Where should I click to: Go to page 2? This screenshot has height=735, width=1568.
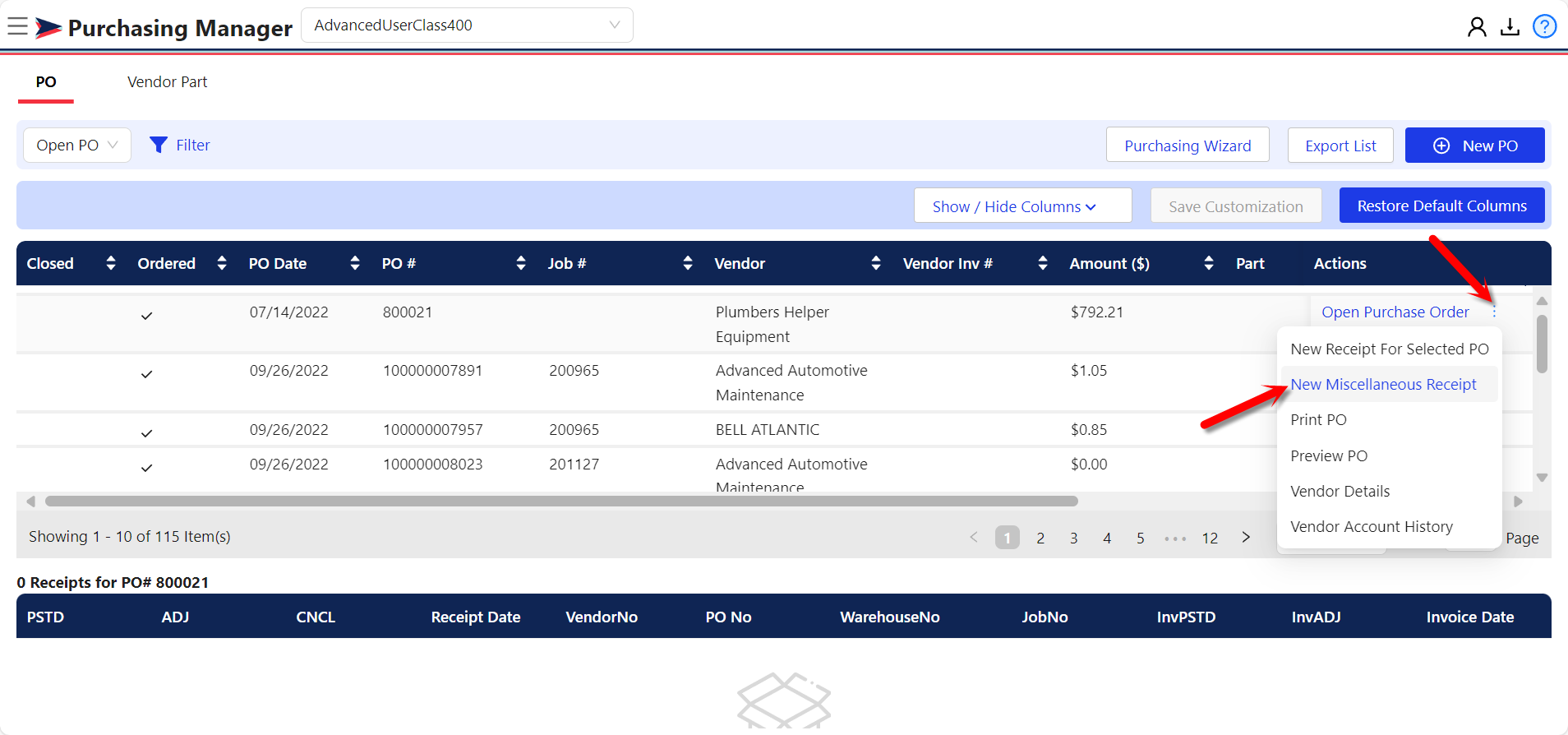pyautogui.click(x=1040, y=539)
